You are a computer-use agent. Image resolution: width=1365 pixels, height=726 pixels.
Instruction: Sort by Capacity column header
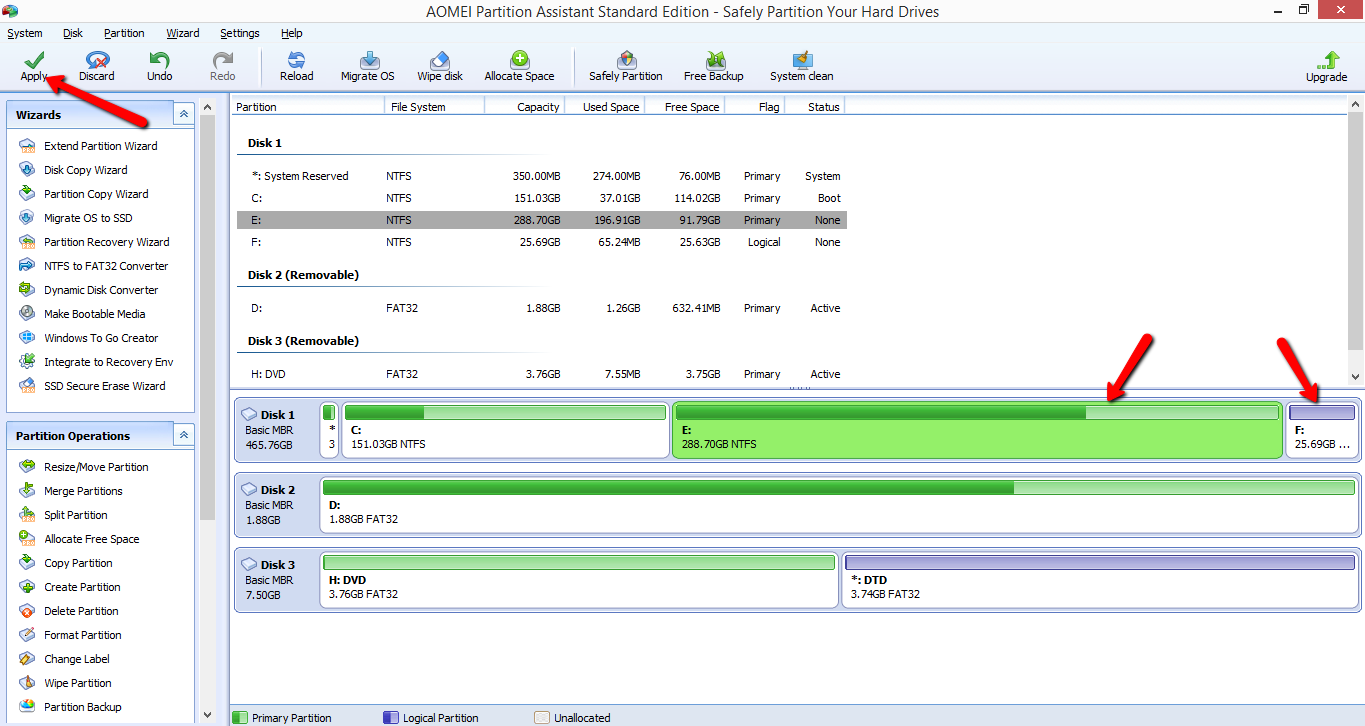tap(525, 107)
